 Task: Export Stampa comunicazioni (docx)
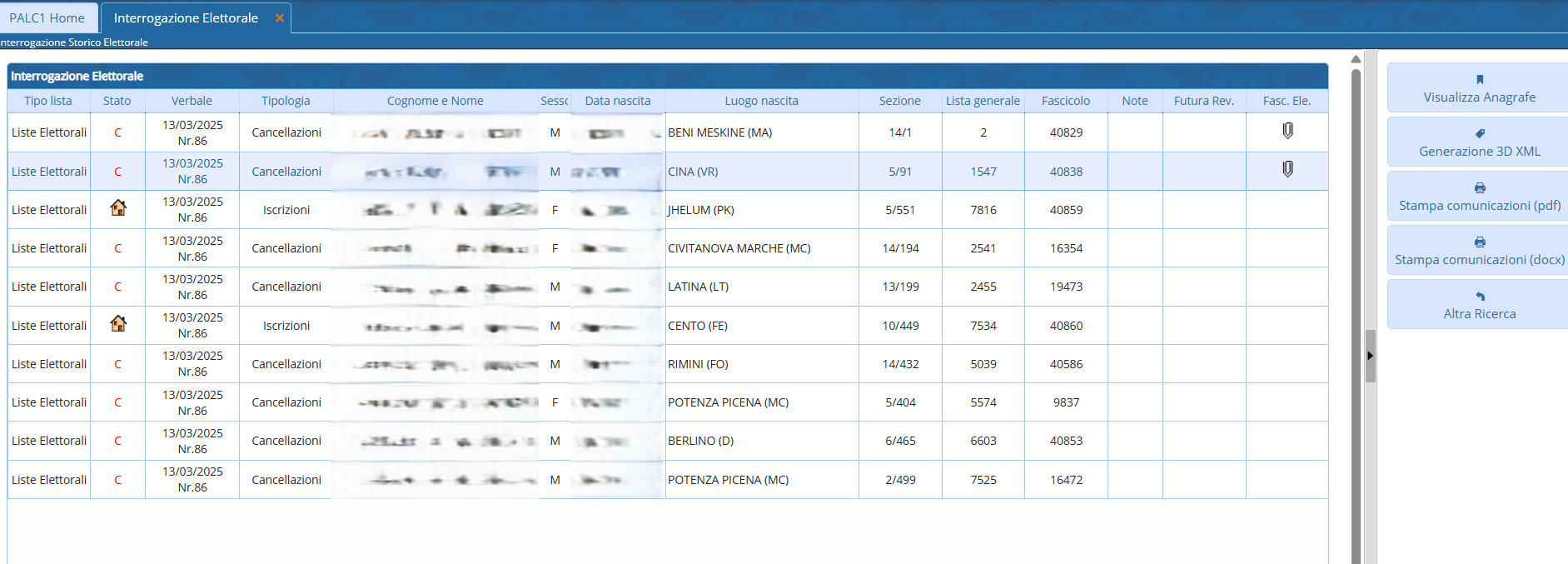pos(1479,251)
